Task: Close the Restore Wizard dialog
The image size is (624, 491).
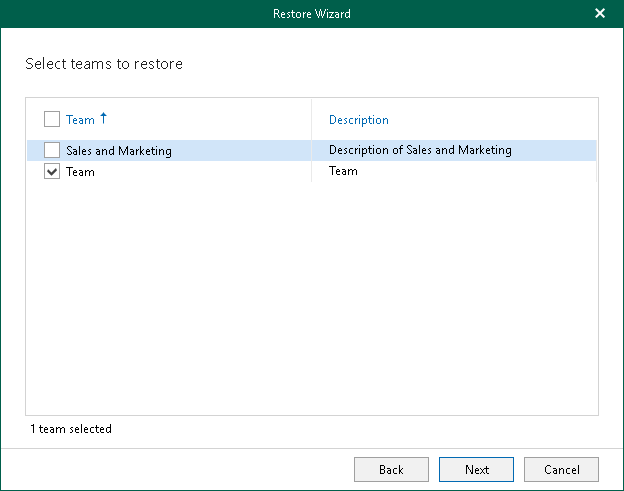Action: point(600,13)
